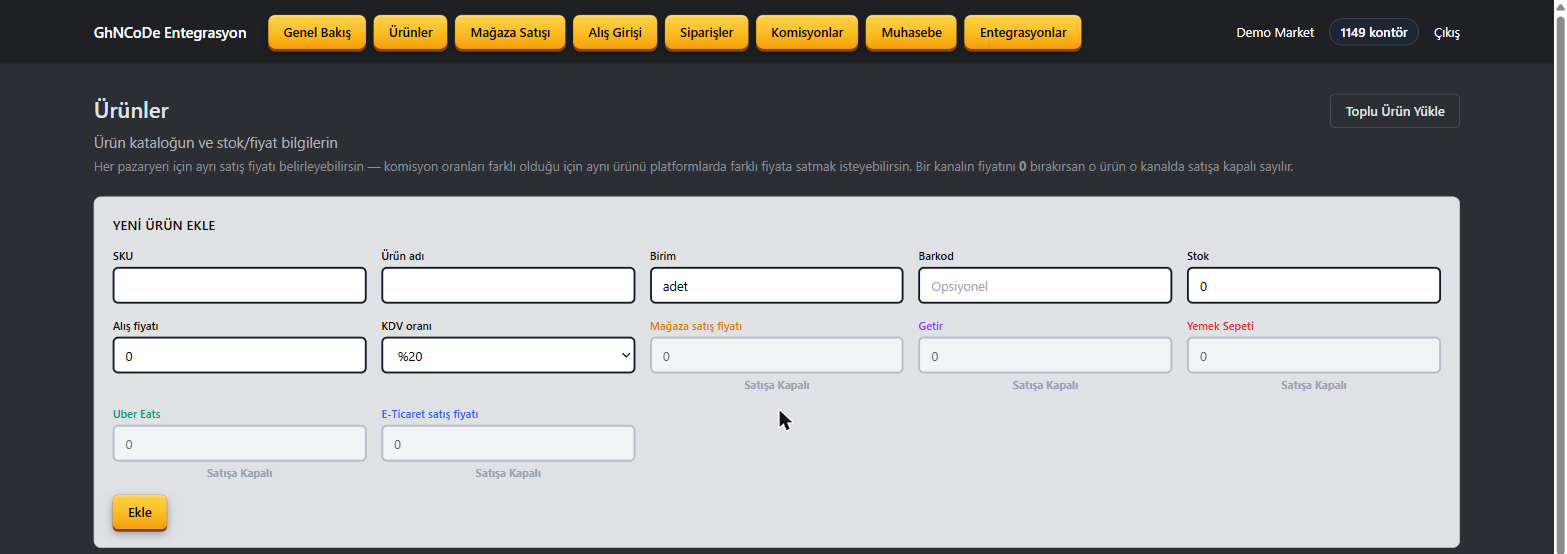Click the Ürünler page heading
The height and width of the screenshot is (554, 1567).
131,110
